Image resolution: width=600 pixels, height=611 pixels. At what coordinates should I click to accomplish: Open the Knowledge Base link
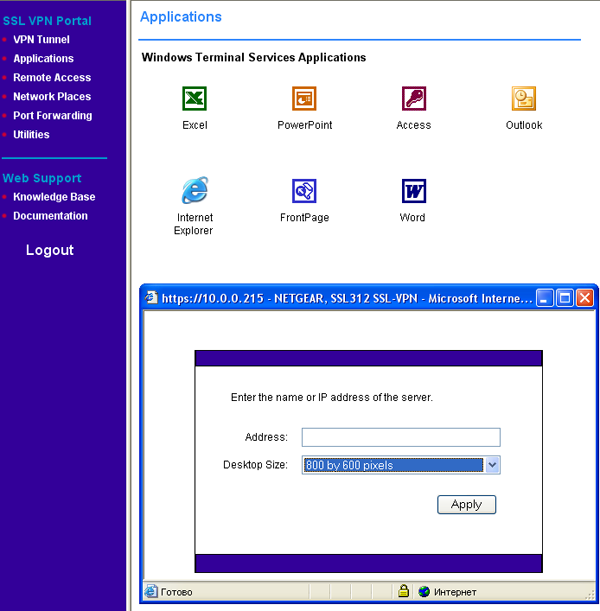pyautogui.click(x=54, y=197)
